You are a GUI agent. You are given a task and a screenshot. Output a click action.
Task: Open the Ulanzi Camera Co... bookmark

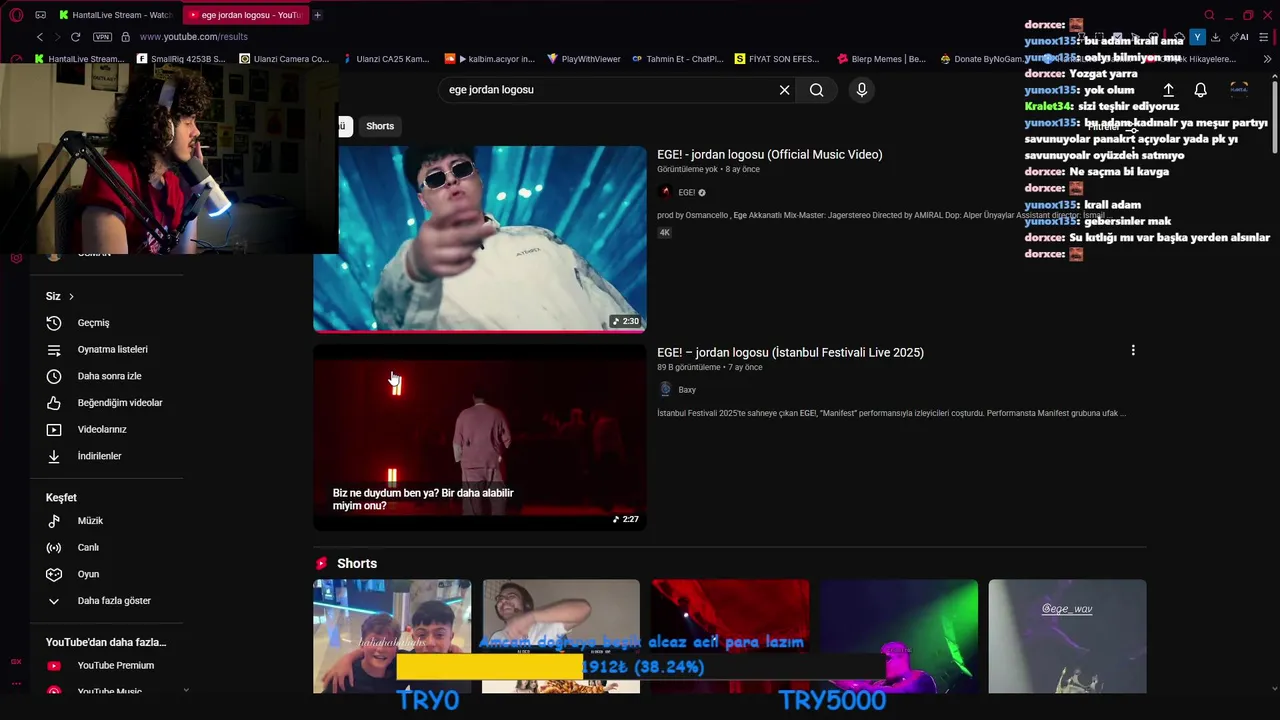284,59
